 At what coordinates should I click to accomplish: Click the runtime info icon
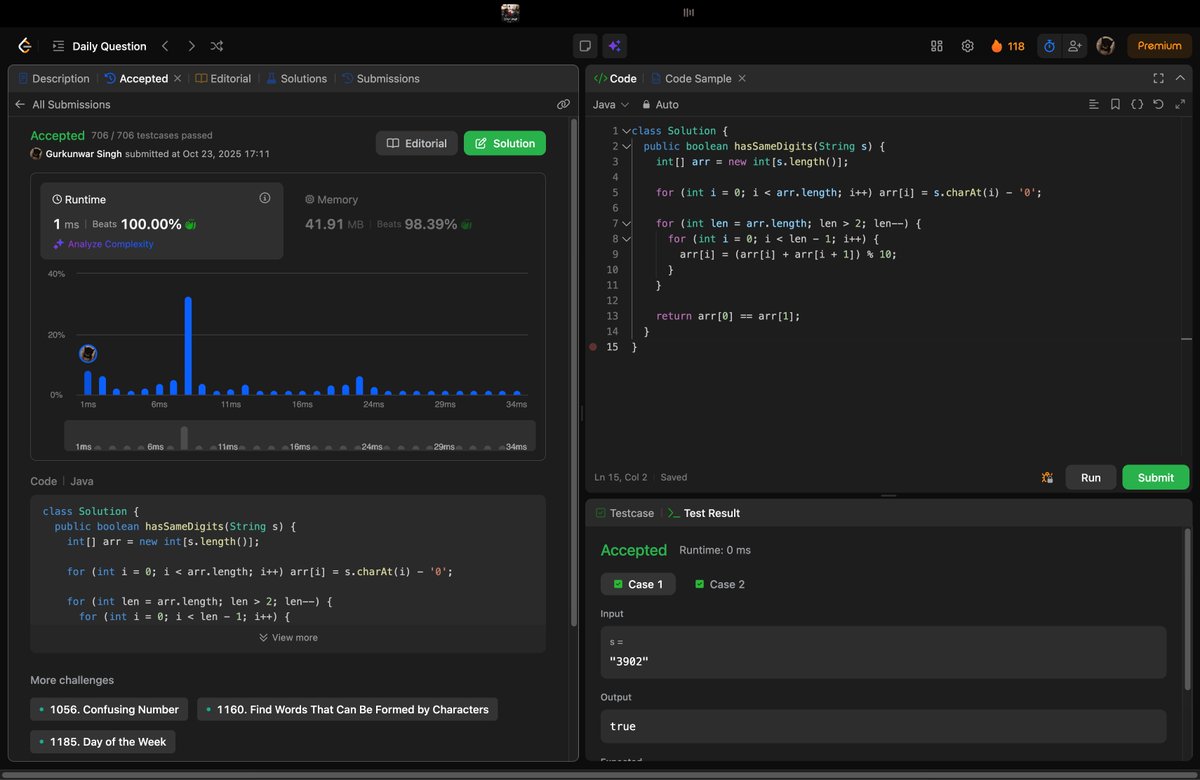coord(265,198)
